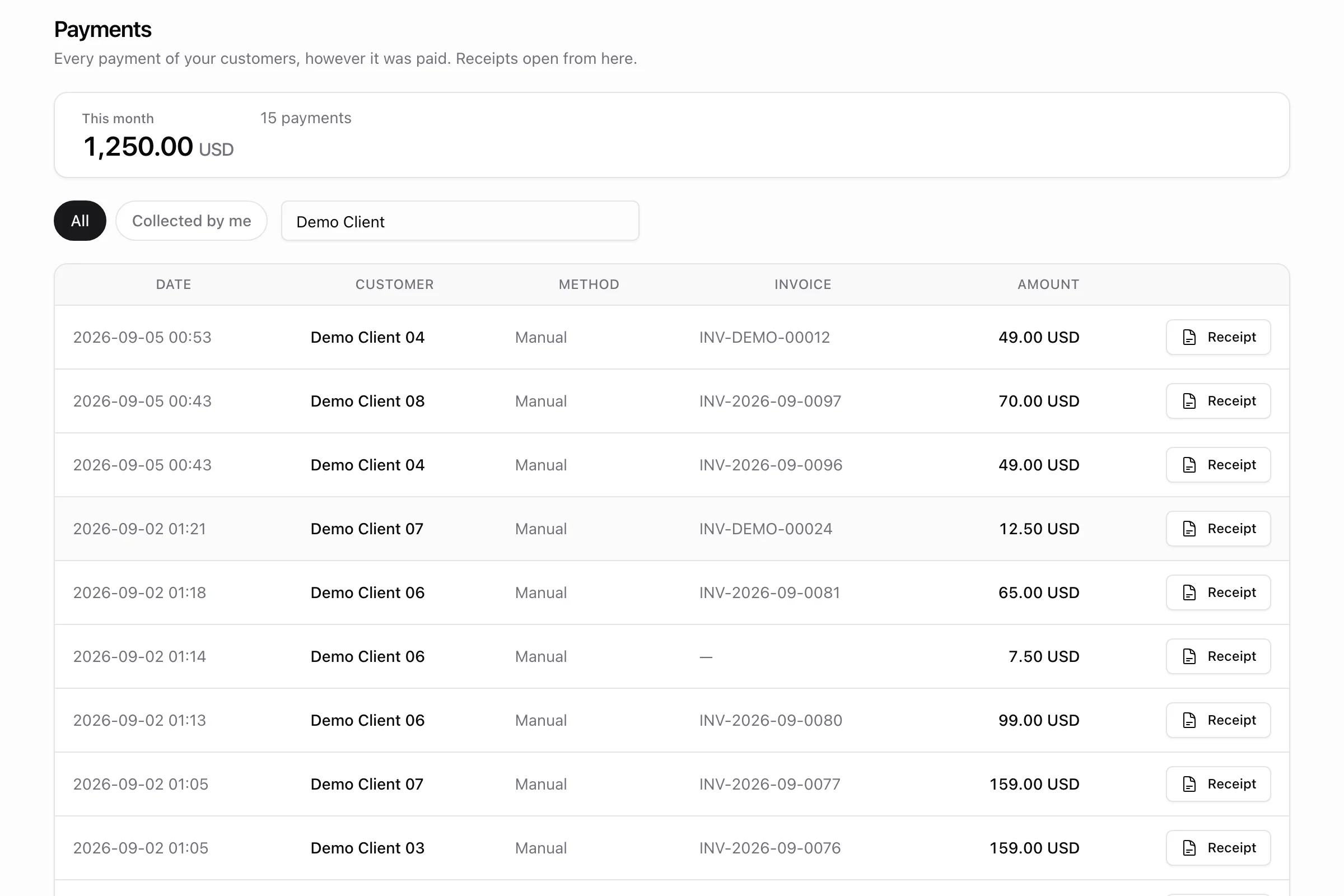This screenshot has height=896, width=1344.
Task: Click invoice number INV-DEMO-00024
Action: point(766,529)
